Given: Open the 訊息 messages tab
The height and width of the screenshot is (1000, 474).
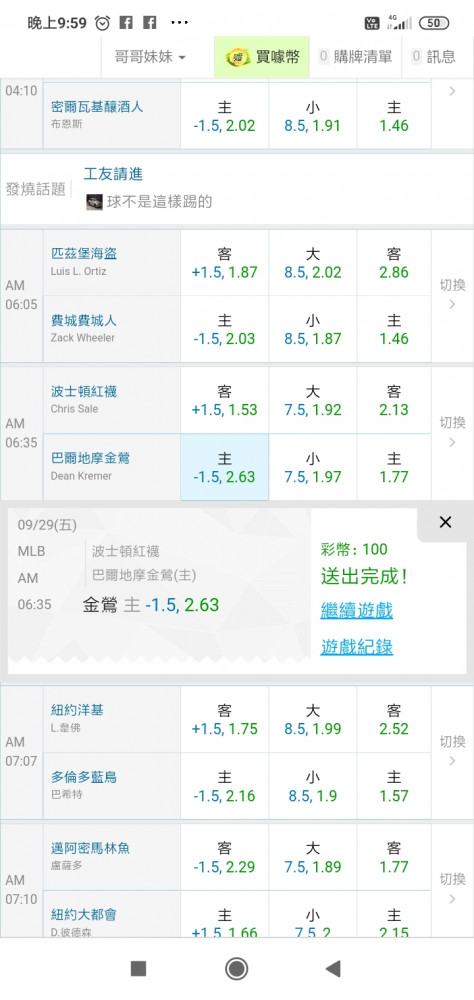Looking at the screenshot, I should (x=434, y=57).
